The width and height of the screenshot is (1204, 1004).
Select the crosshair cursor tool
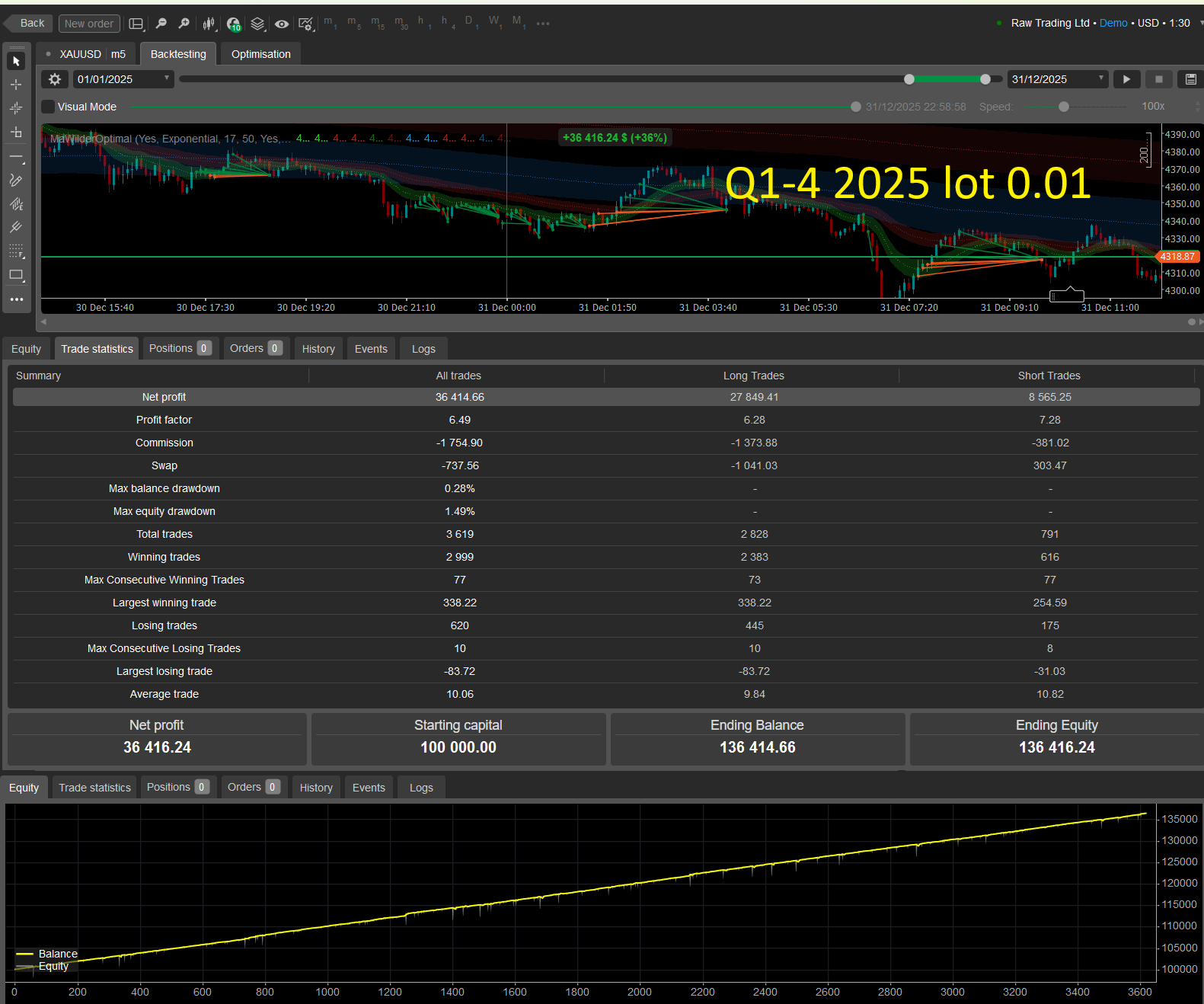pos(16,85)
